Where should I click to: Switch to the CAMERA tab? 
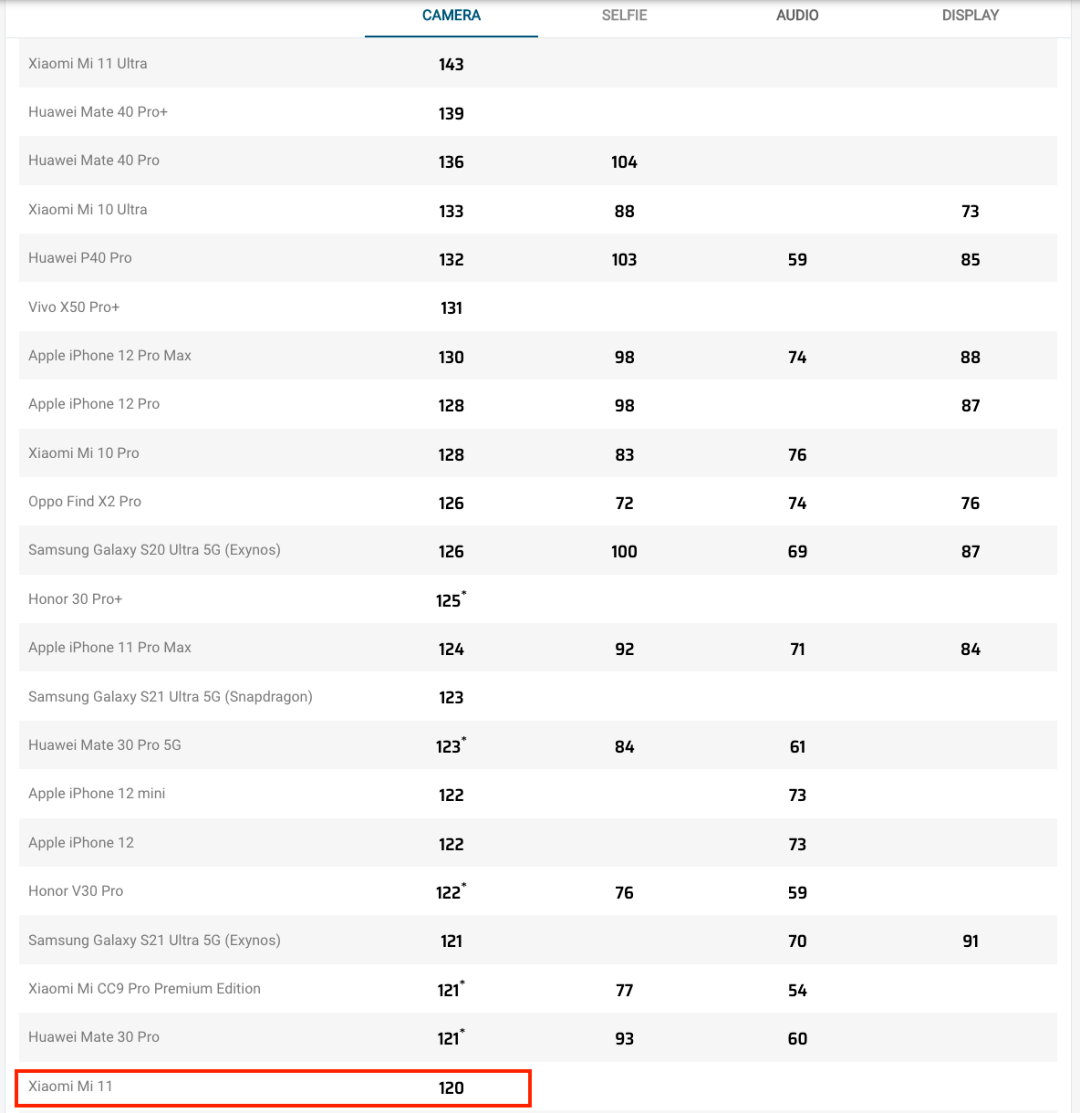tap(451, 16)
